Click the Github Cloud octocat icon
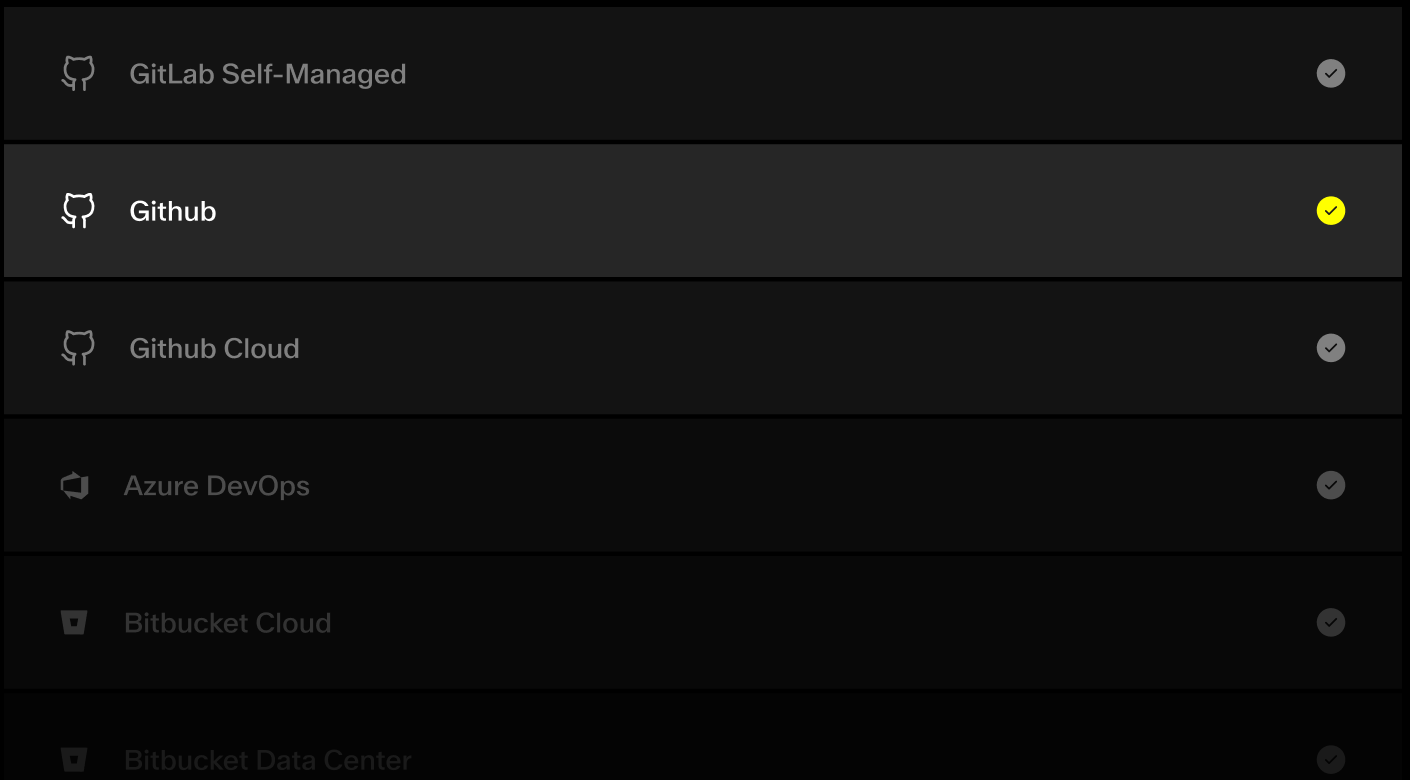 click(x=78, y=348)
